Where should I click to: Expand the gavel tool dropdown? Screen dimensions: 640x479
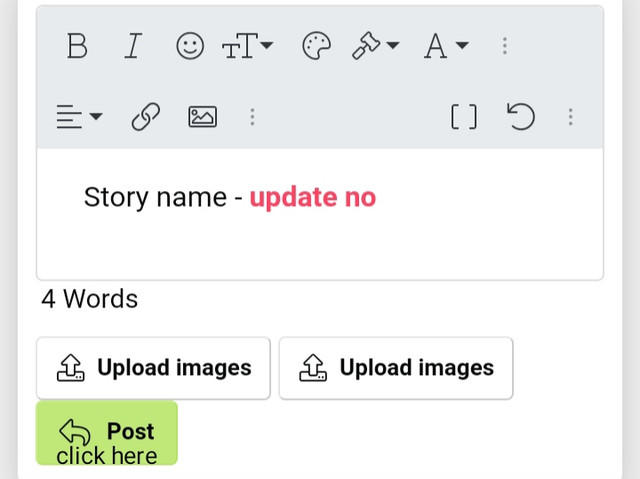point(376,46)
